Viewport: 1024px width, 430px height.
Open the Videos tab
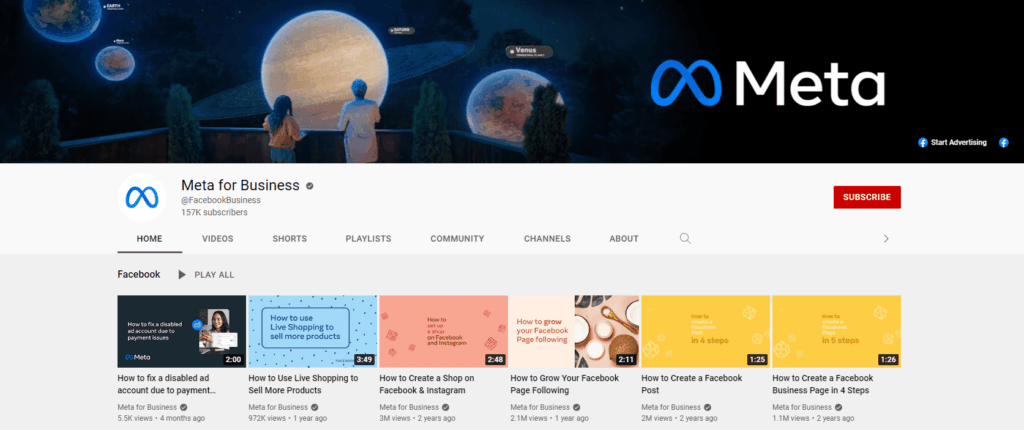pos(217,239)
